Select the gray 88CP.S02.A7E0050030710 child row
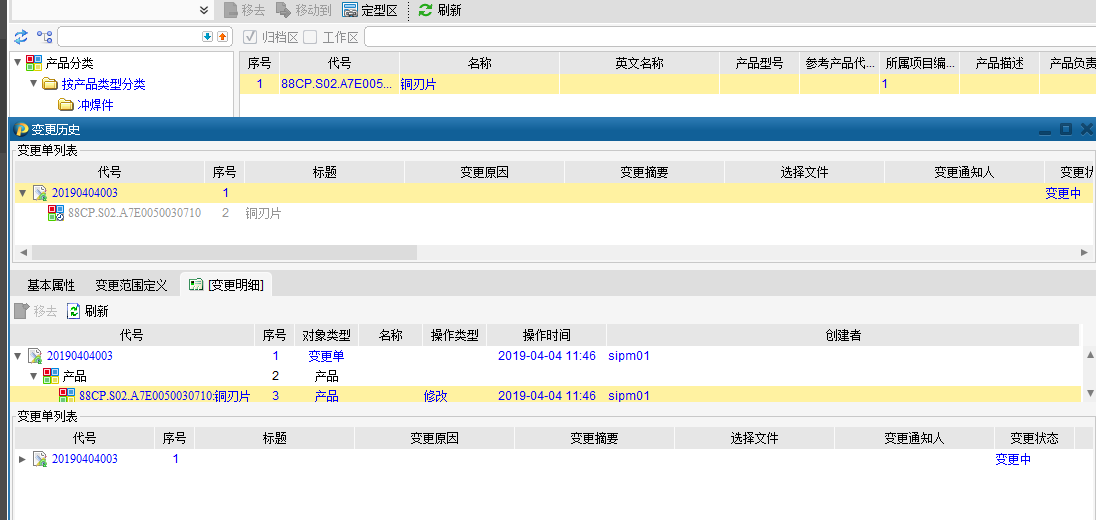The height and width of the screenshot is (520, 1096). (554, 213)
